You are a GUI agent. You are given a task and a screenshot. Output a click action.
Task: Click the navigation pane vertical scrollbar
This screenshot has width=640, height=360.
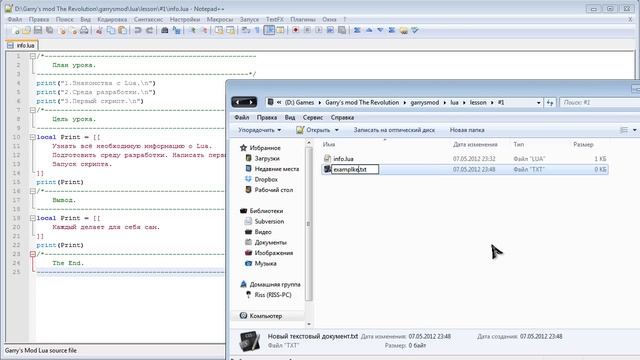(x=309, y=224)
